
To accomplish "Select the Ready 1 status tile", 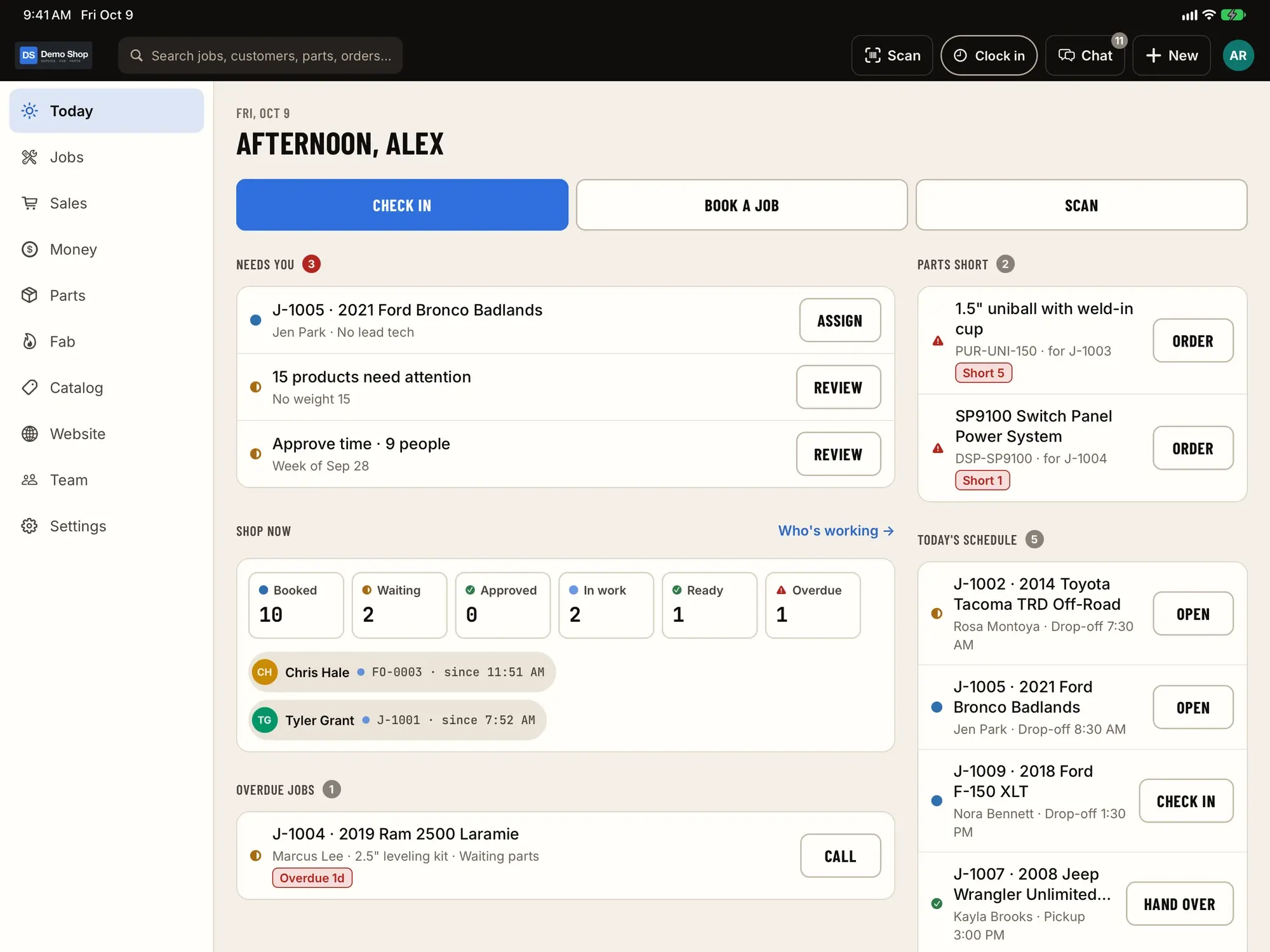I will tap(709, 605).
